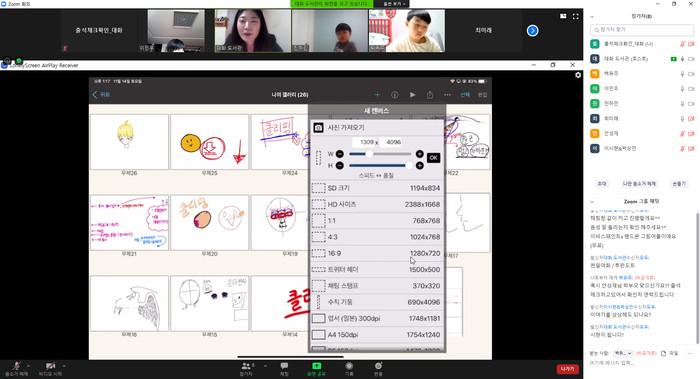Tap the blue select button in gallery toolbar

point(465,95)
